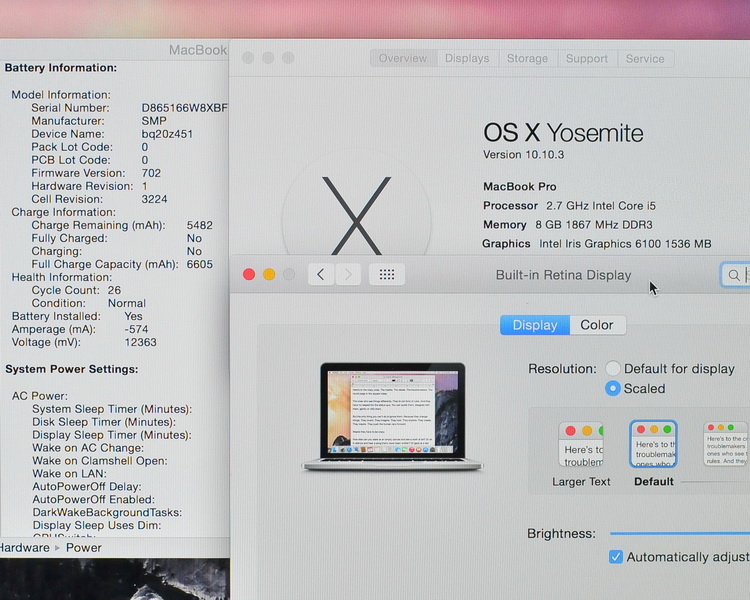Select Cycle Count value 26
The image size is (750, 600).
114,290
